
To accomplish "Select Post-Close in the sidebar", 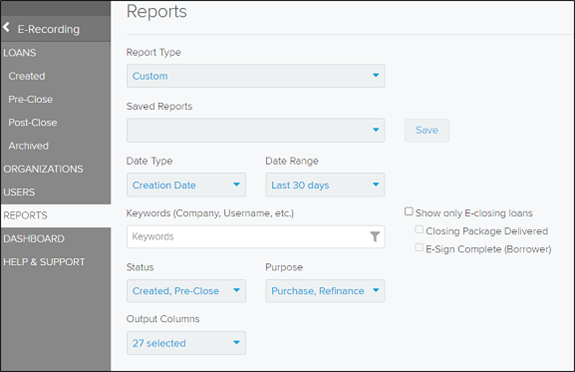I will [33, 123].
